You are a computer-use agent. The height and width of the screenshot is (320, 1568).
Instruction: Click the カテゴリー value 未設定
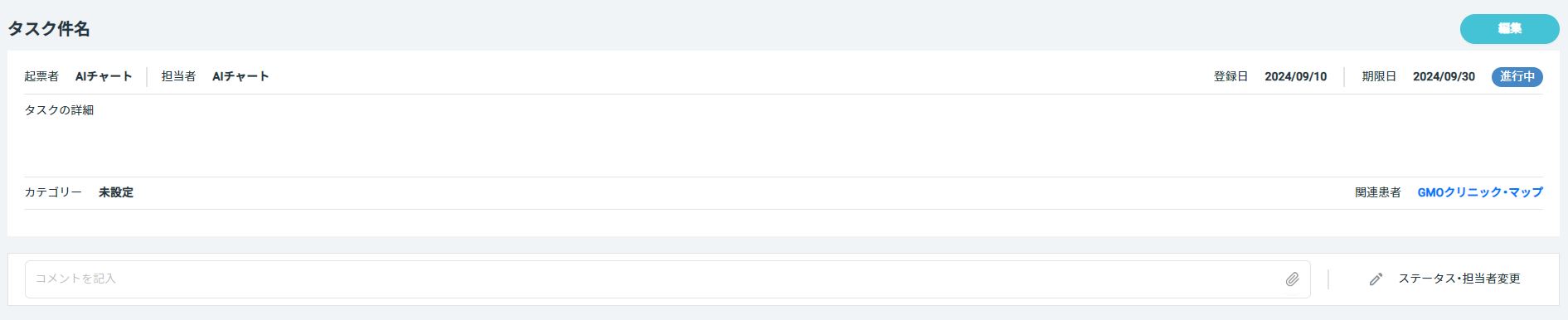pos(116,192)
